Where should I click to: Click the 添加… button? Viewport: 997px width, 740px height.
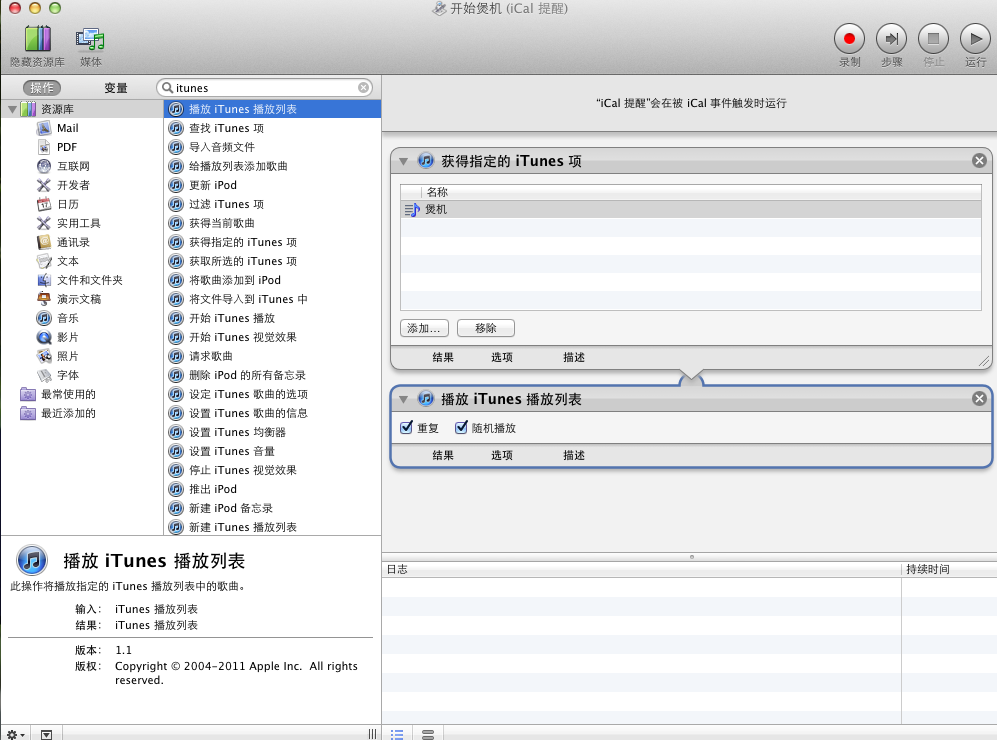coord(424,328)
